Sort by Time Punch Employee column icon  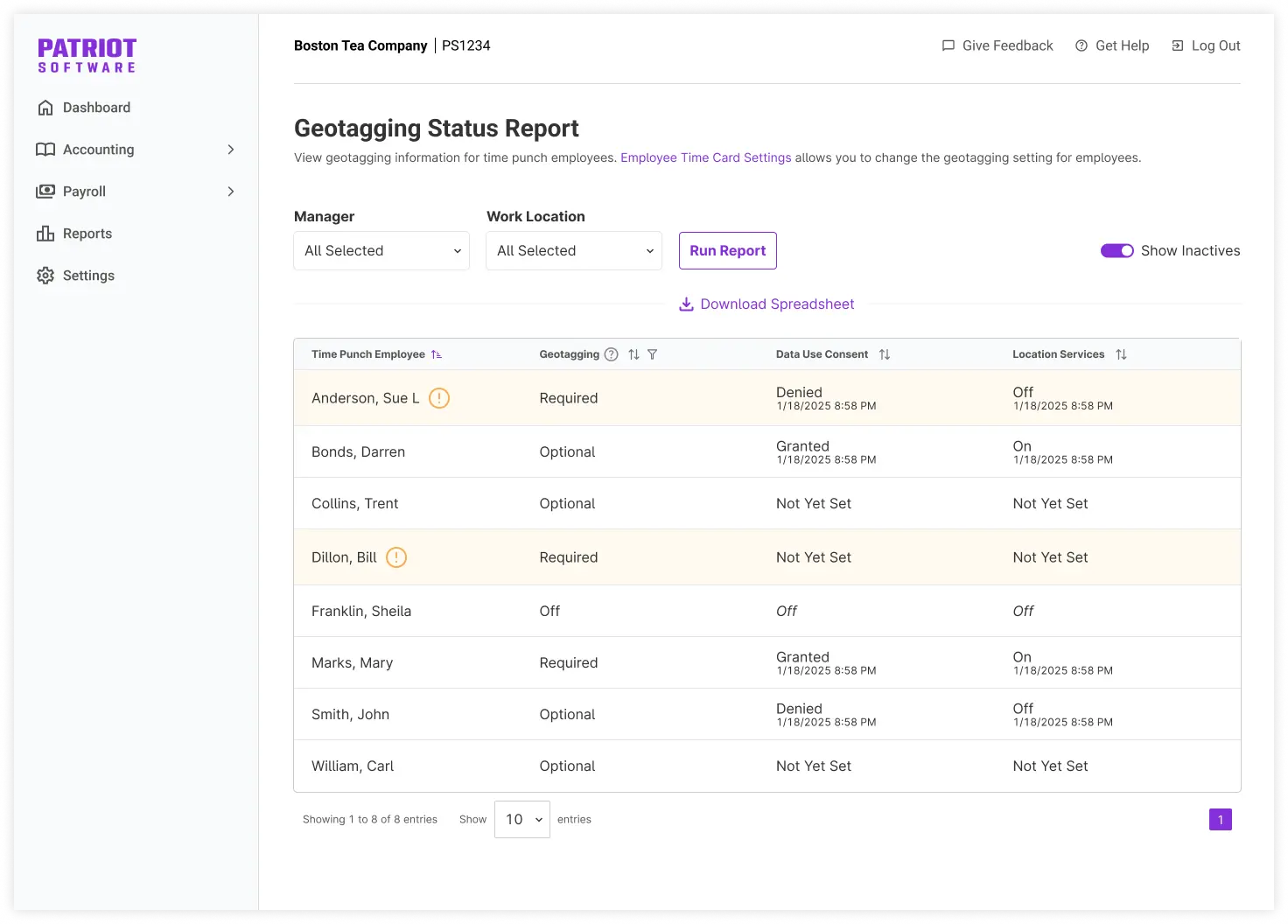coord(437,354)
